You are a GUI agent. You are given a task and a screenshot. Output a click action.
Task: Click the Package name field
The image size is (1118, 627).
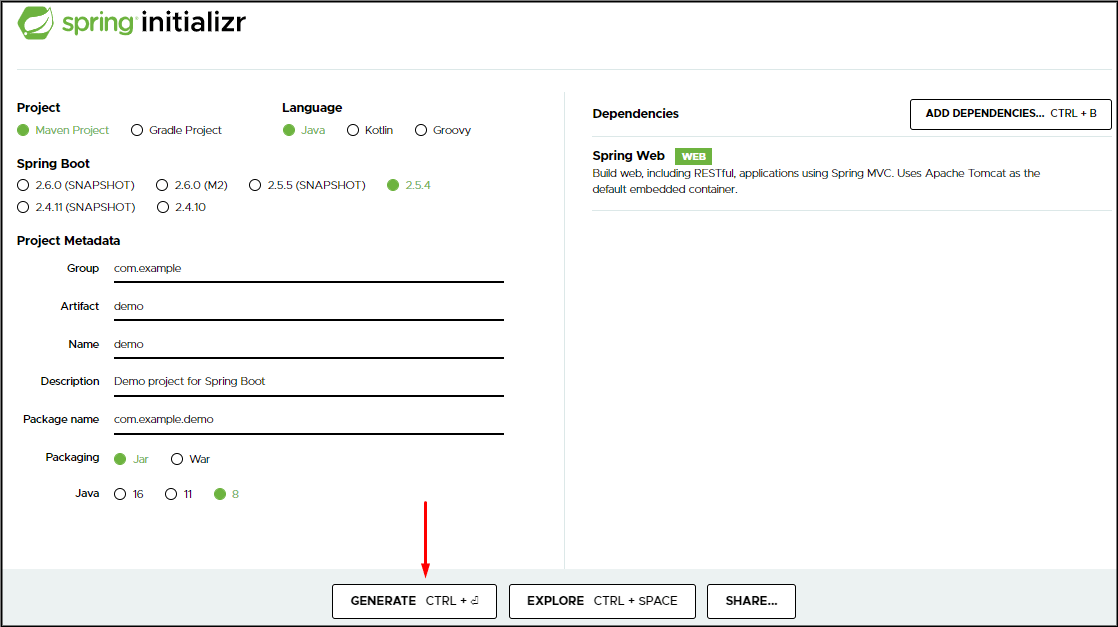(307, 419)
